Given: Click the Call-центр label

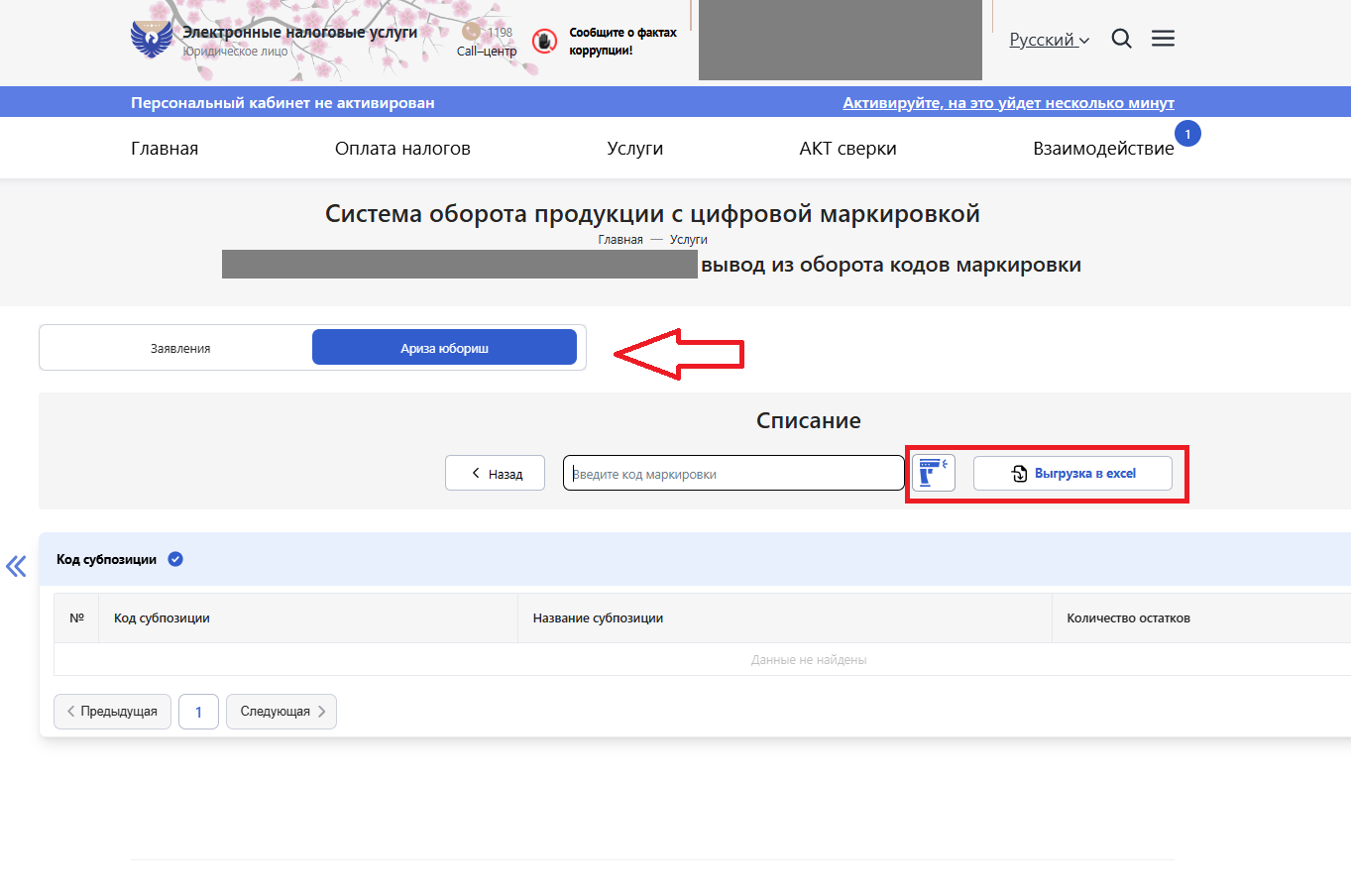Looking at the screenshot, I should (x=487, y=52).
